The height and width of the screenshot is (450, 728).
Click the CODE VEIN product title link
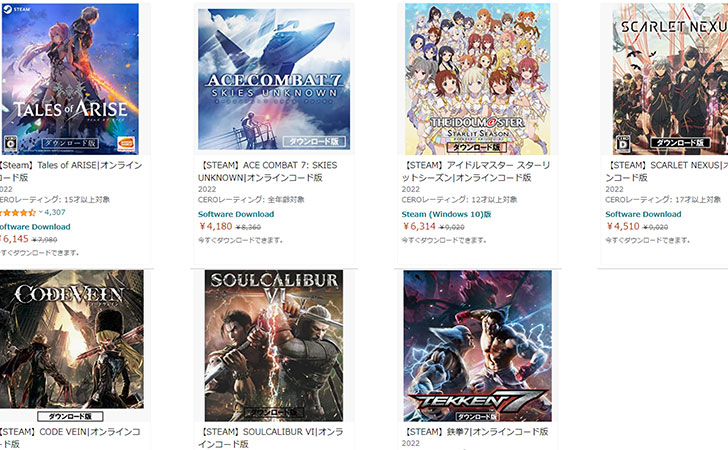pyautogui.click(x=70, y=437)
